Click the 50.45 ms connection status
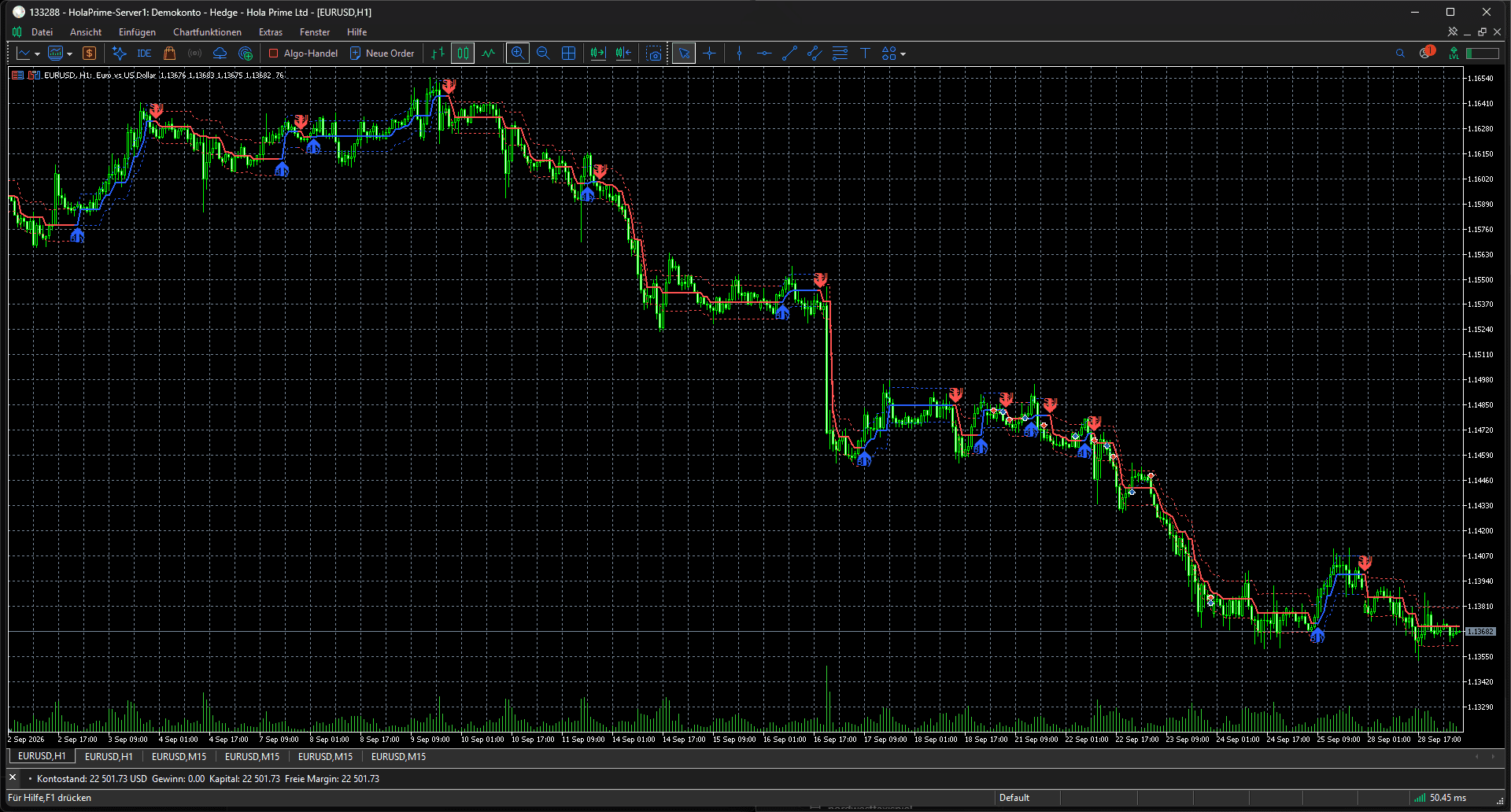 coord(1441,798)
